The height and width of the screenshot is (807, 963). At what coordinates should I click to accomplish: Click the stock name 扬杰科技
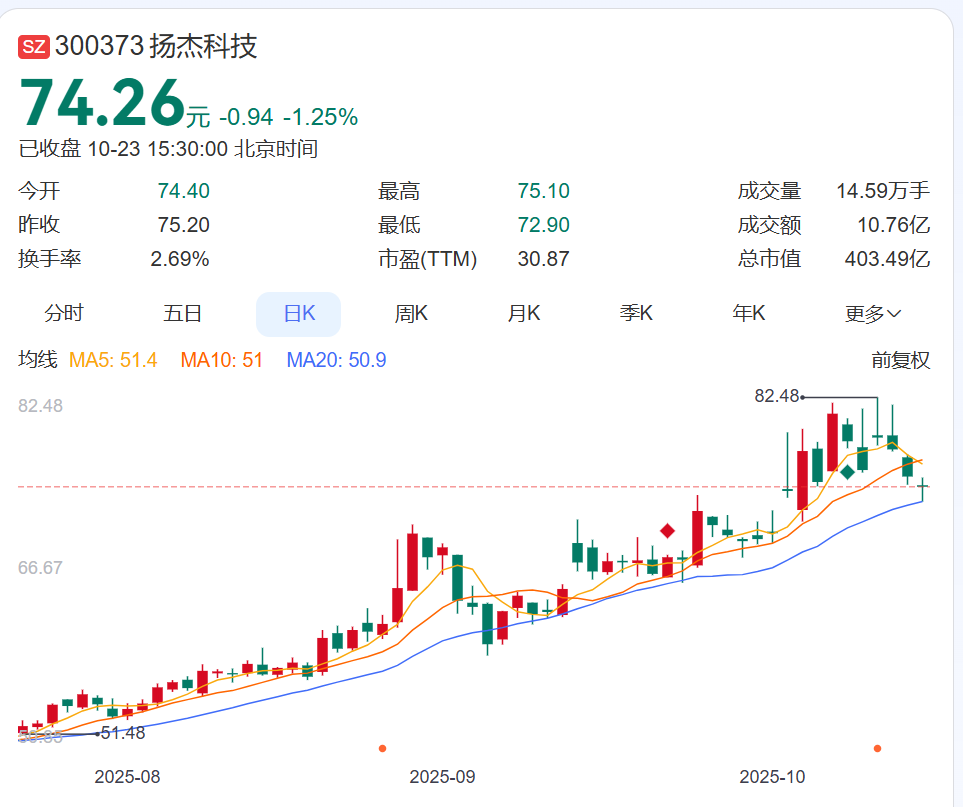coord(204,46)
